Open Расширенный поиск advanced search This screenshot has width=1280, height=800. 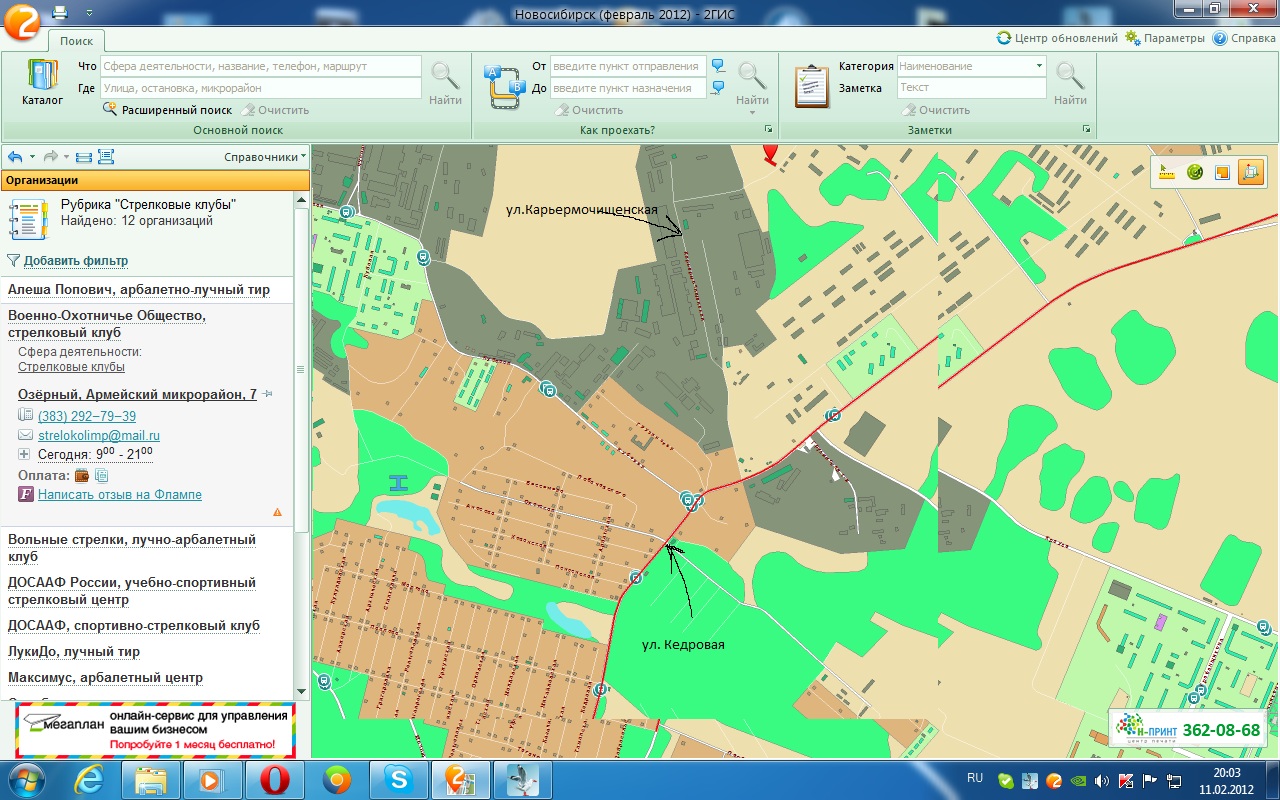(176, 110)
